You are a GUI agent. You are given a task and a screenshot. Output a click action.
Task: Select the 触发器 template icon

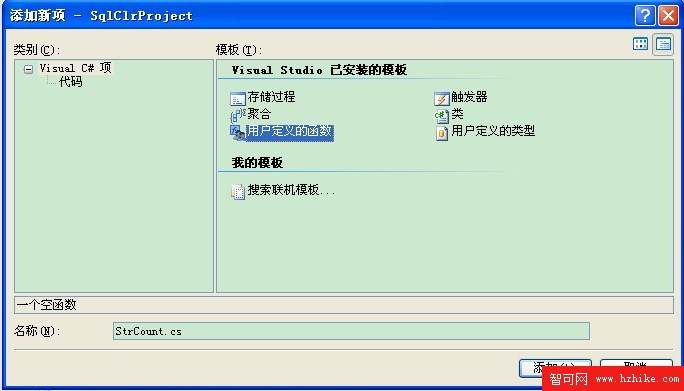coord(441,99)
